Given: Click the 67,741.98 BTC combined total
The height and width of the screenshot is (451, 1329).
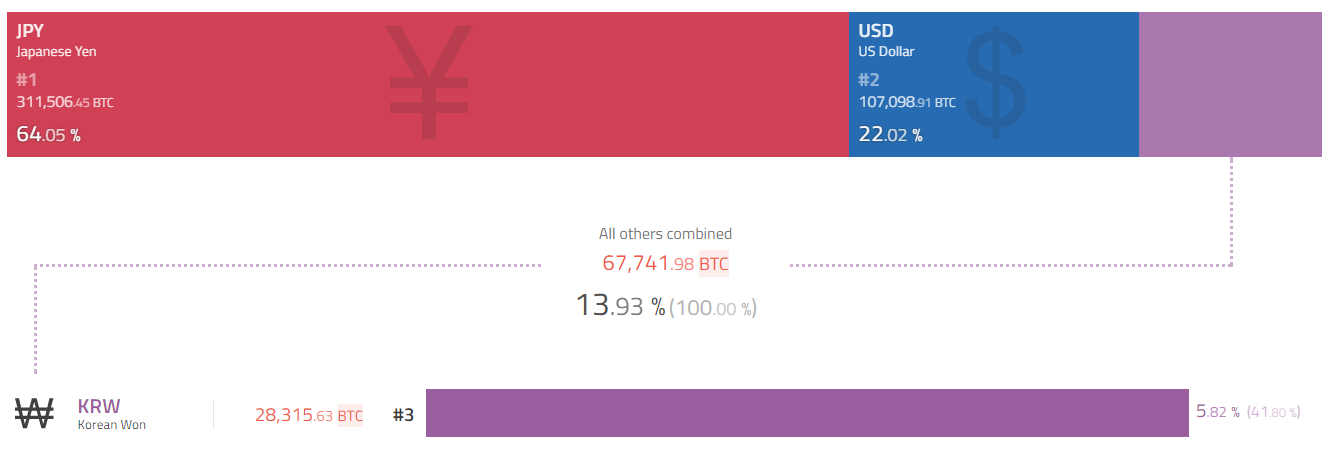Looking at the screenshot, I should point(665,264).
